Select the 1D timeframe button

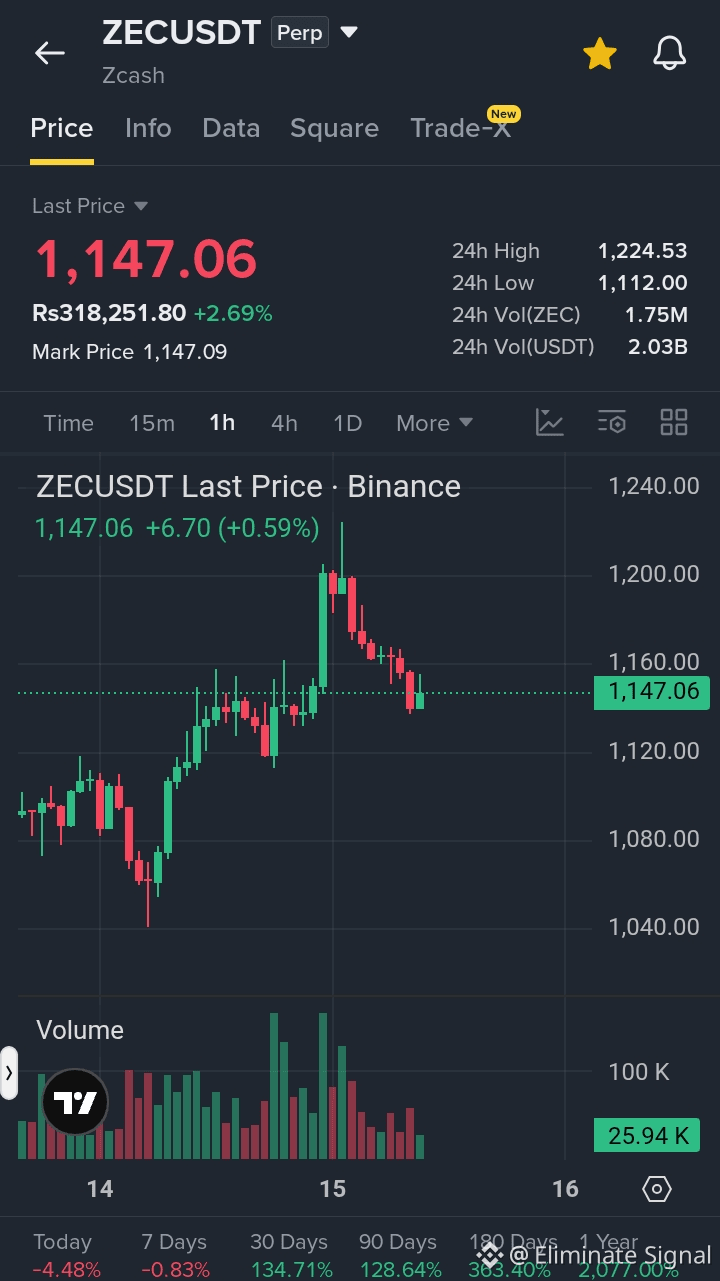pyautogui.click(x=347, y=423)
